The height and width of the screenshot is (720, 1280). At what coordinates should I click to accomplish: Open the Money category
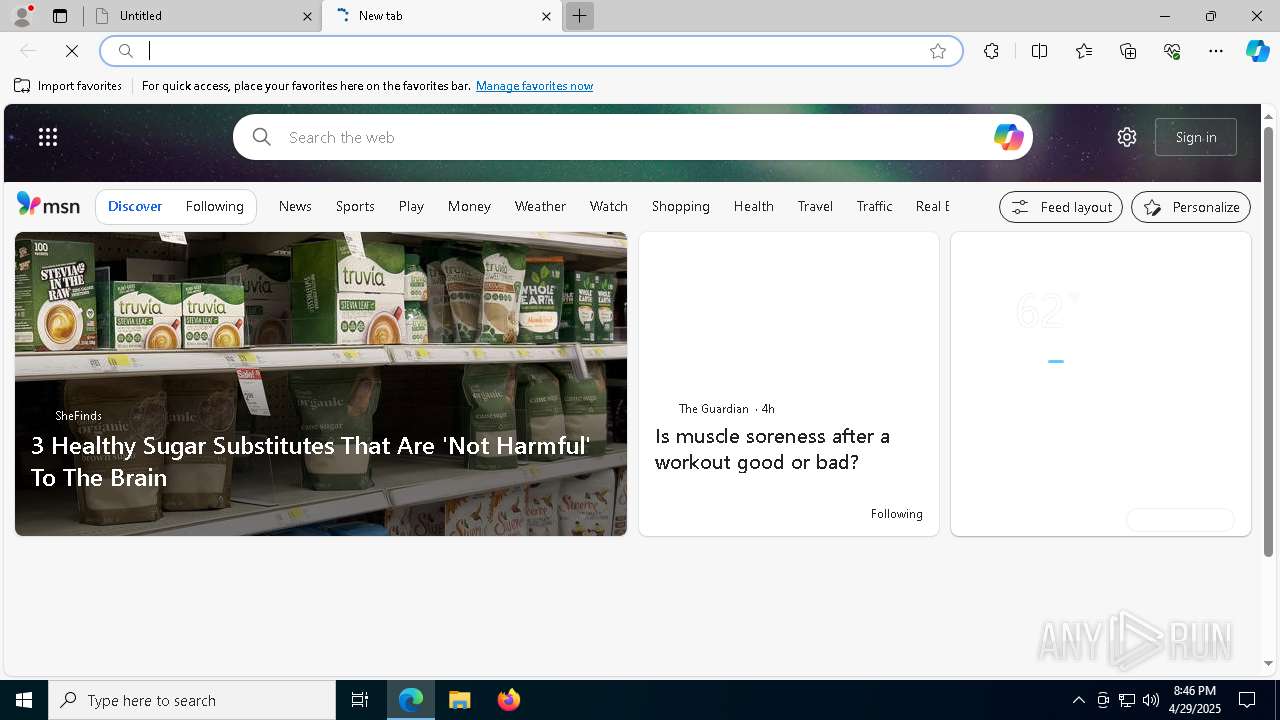tap(469, 206)
